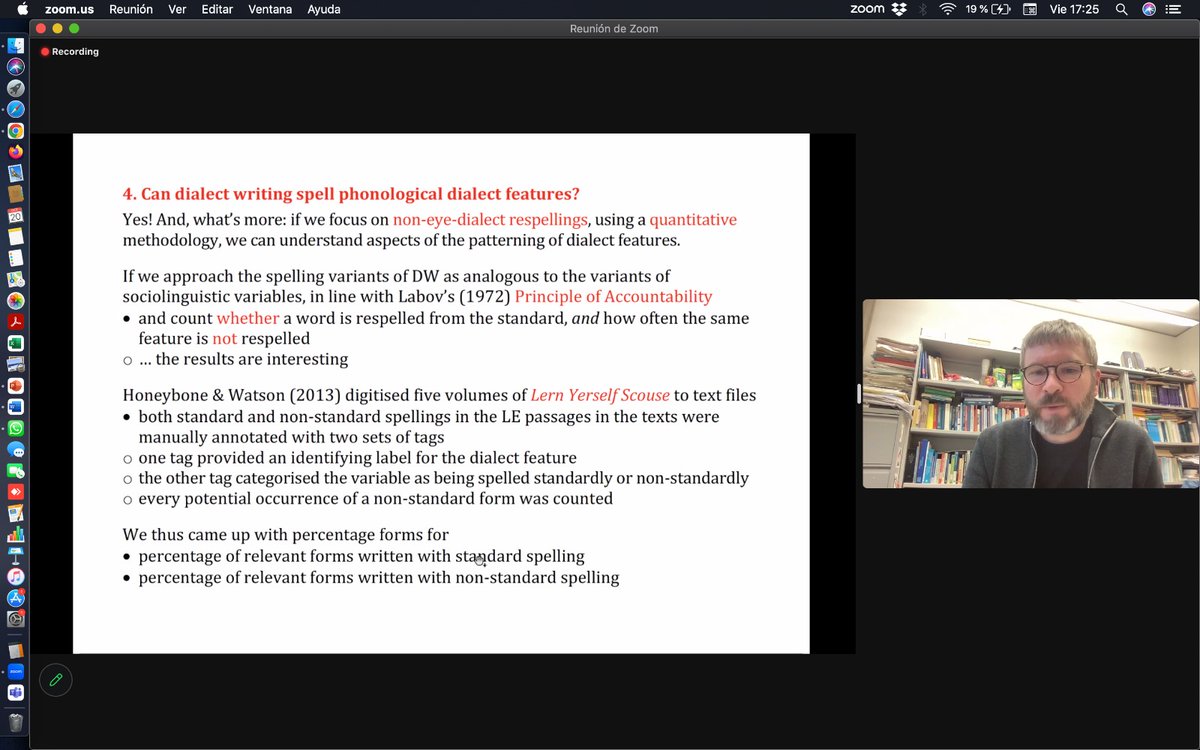Open the red arrows app in Dock
Screen dimensions: 1200x750
15,492
